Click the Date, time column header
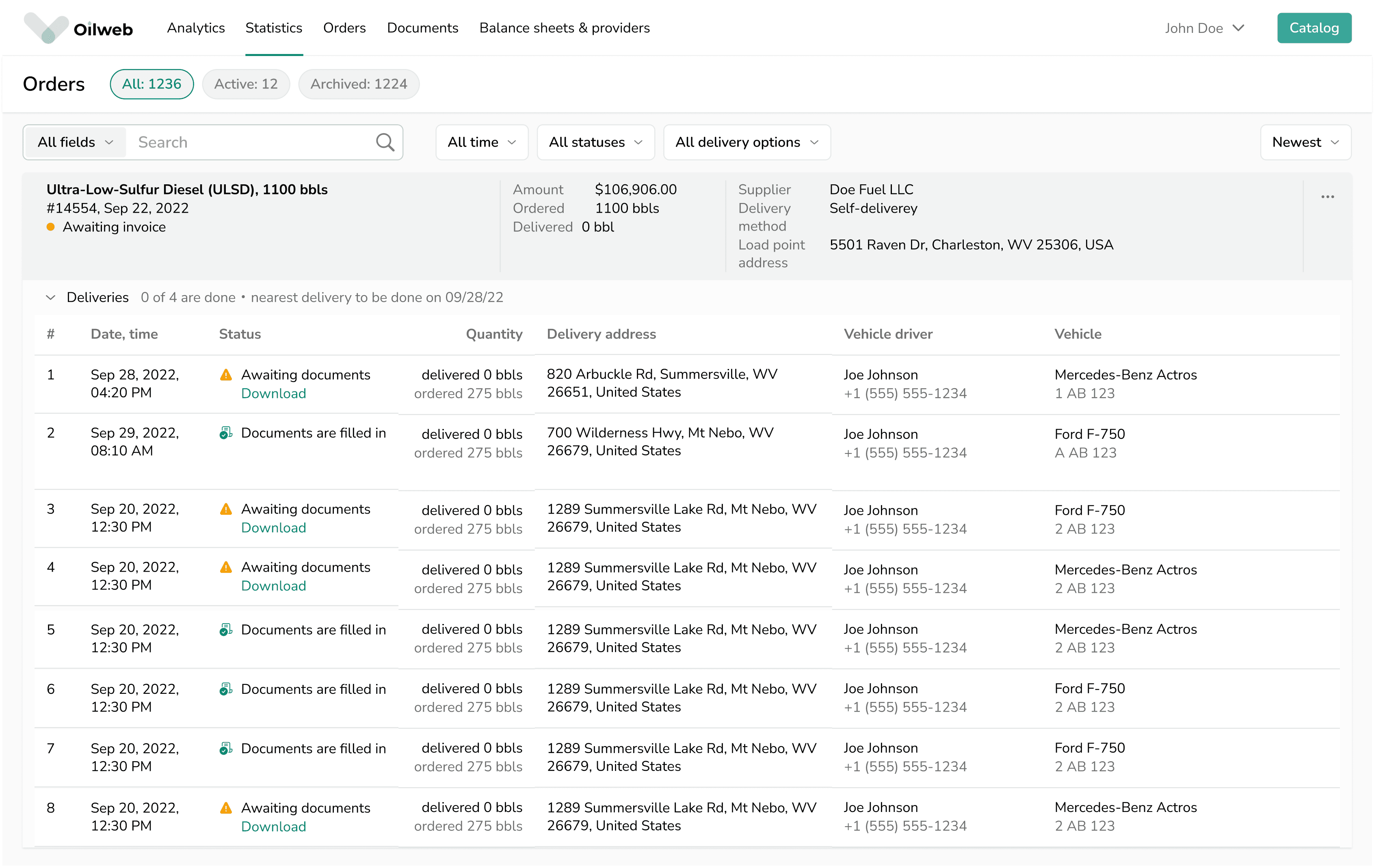Viewport: 1374px width, 868px height. point(124,334)
